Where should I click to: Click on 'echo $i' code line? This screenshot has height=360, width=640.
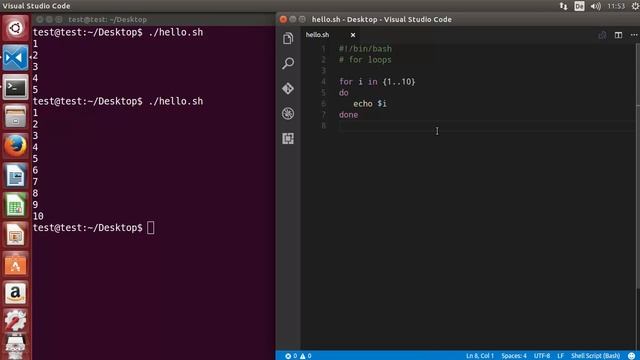pyautogui.click(x=370, y=104)
